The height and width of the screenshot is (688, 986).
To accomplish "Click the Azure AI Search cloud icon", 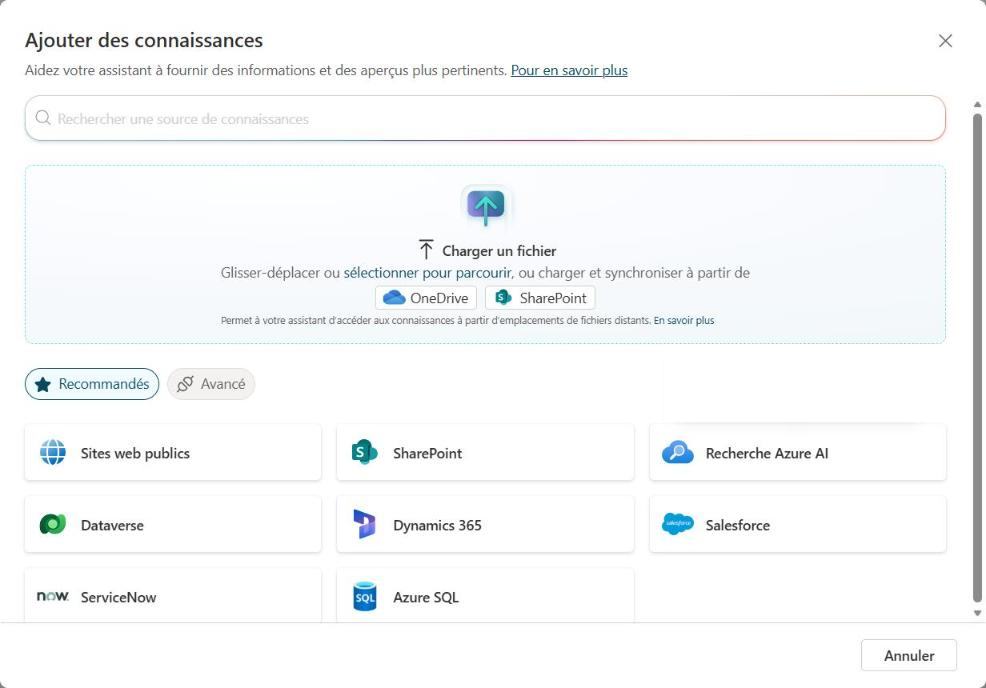I will (x=677, y=452).
